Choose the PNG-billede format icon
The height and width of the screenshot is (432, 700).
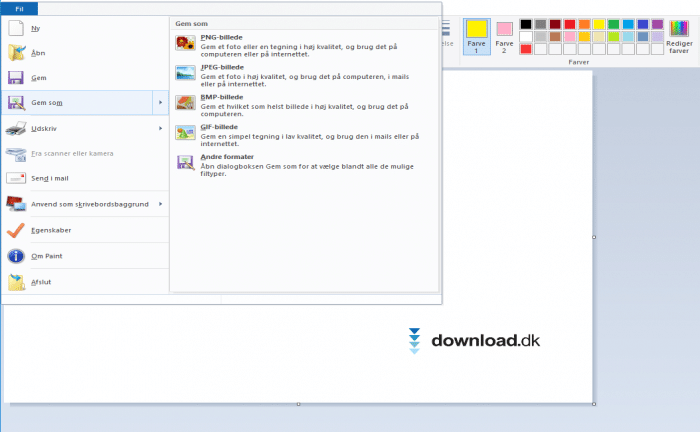(185, 43)
